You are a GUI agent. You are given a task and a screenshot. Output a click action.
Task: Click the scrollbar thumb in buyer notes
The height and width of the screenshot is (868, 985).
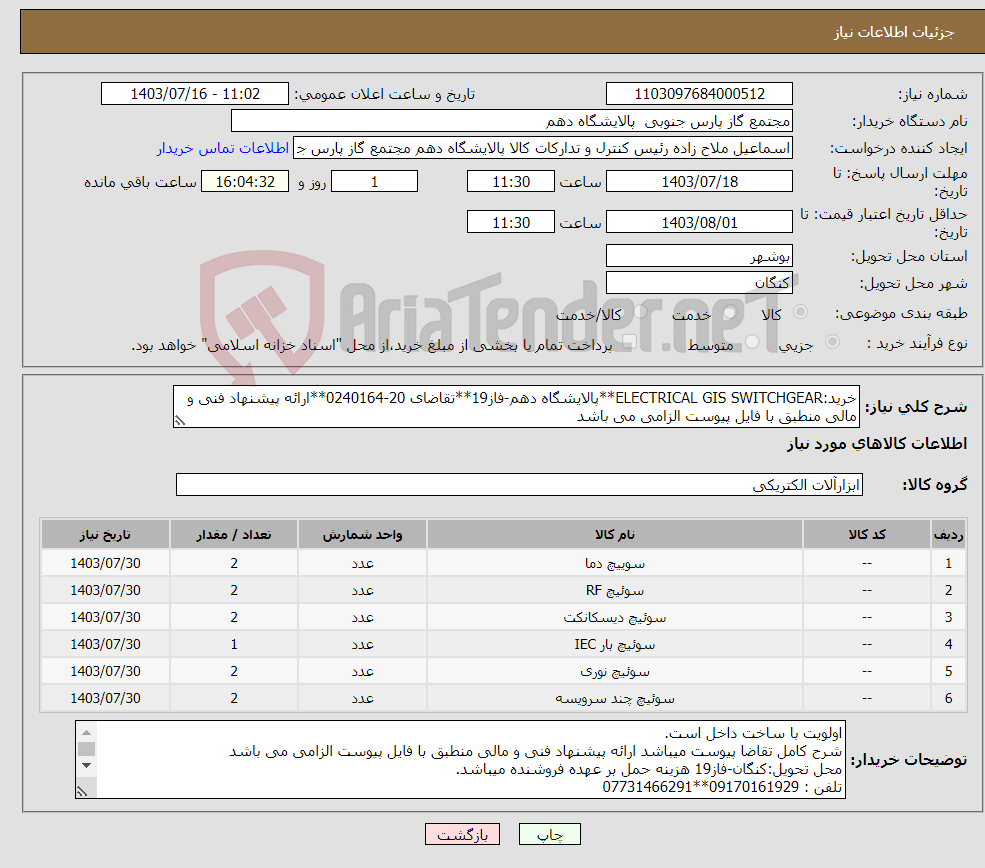(x=87, y=749)
